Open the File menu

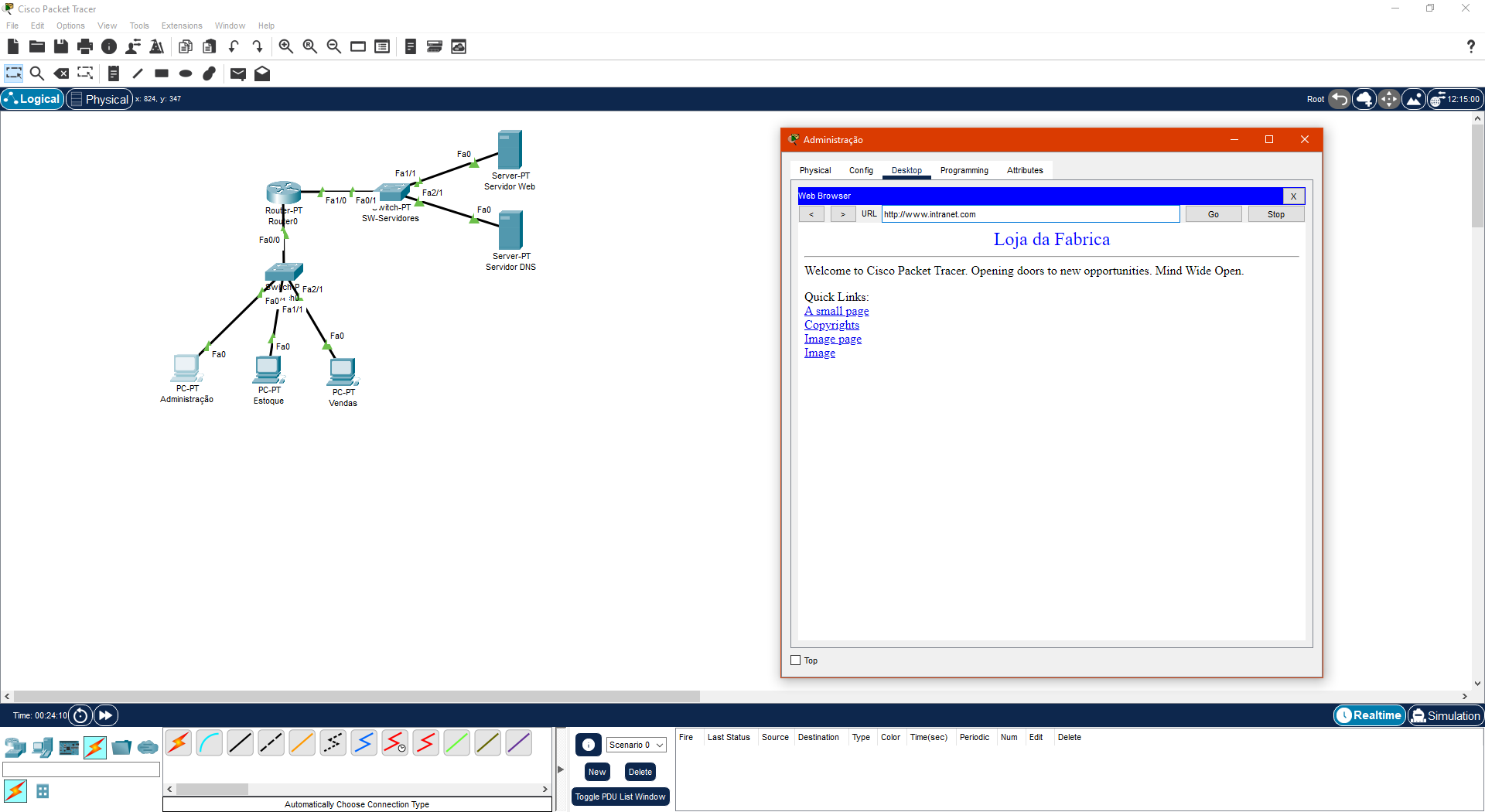[12, 26]
